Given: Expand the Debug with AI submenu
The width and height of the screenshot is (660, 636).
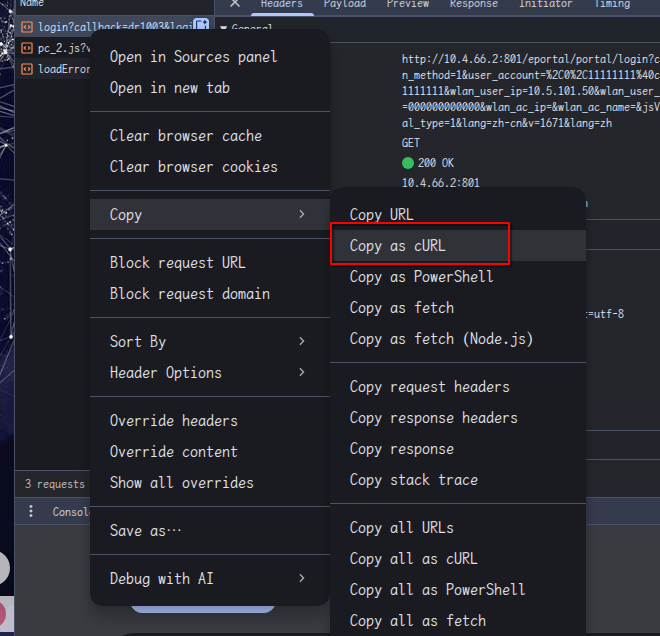Looking at the screenshot, I should pos(210,579).
